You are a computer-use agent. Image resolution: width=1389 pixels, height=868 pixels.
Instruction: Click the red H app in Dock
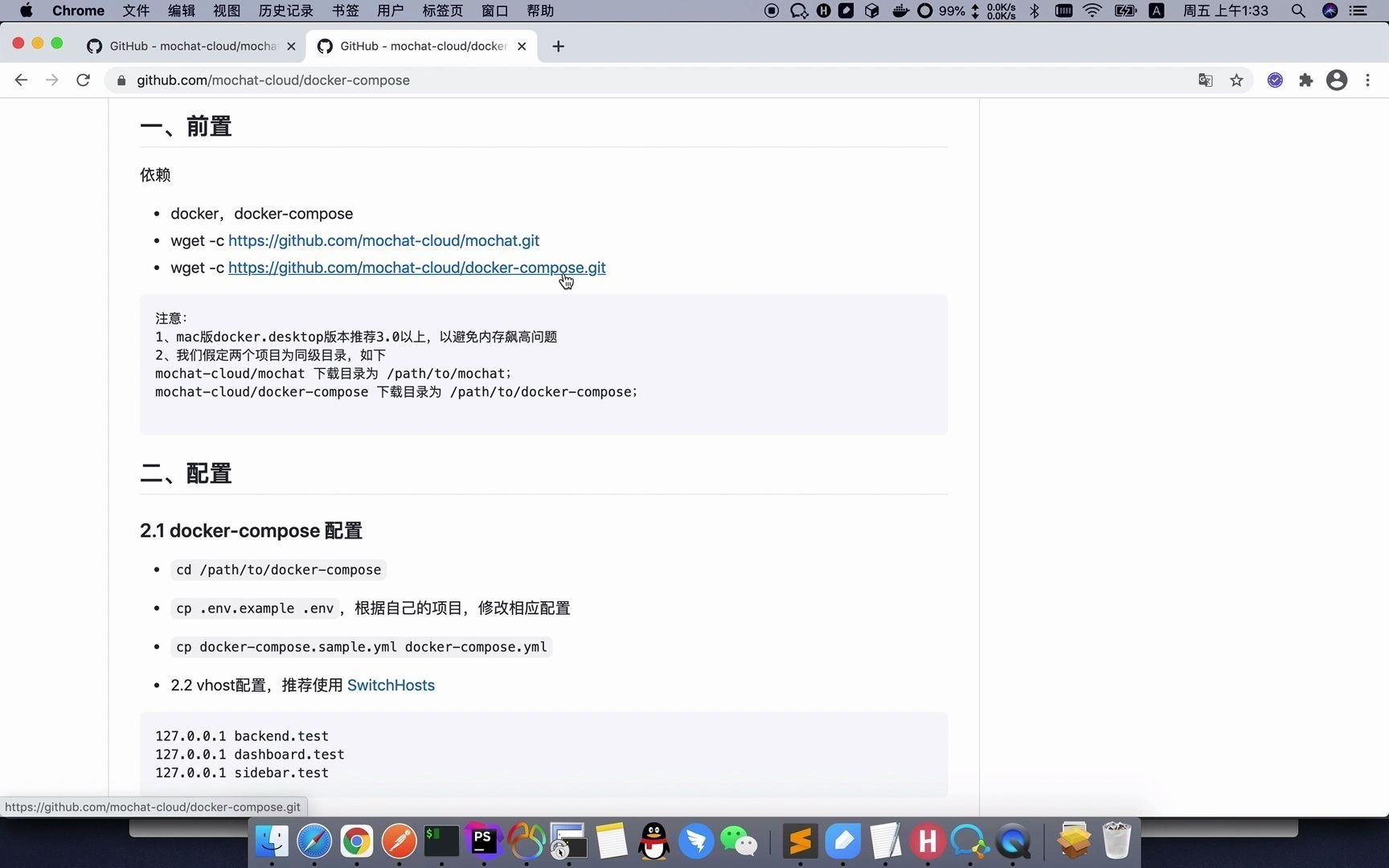pos(927,841)
